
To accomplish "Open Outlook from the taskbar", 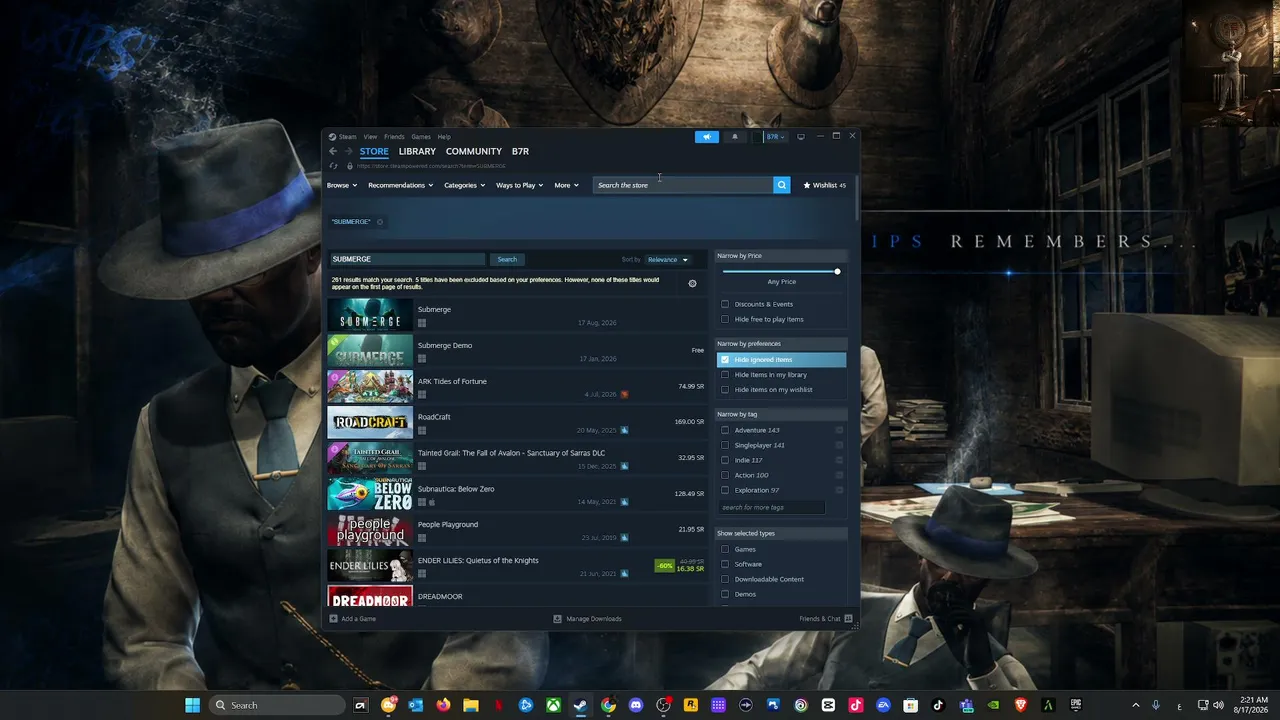I will (x=415, y=705).
